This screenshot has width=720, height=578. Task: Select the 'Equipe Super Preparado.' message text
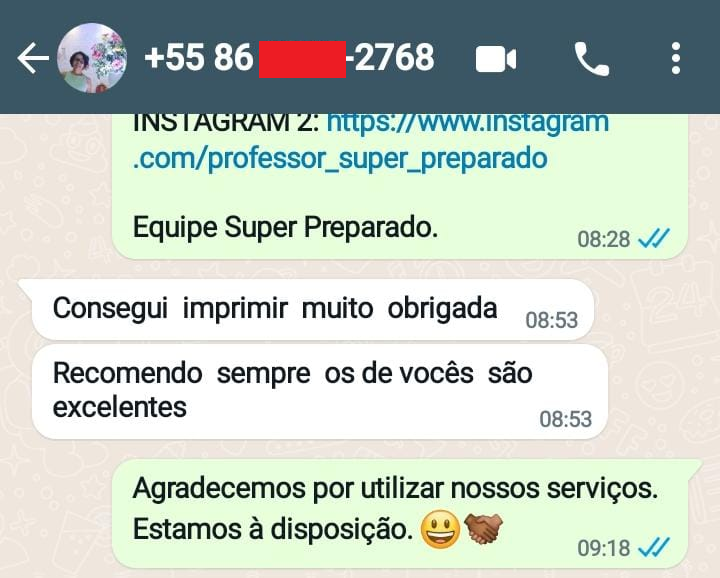(x=285, y=227)
